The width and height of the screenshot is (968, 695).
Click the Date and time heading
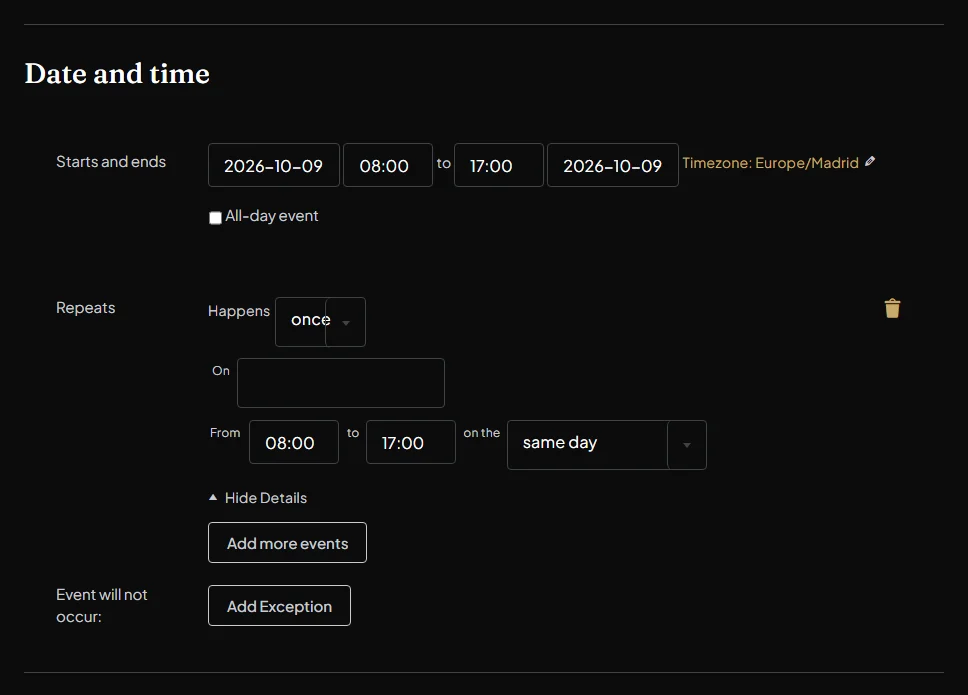point(117,73)
